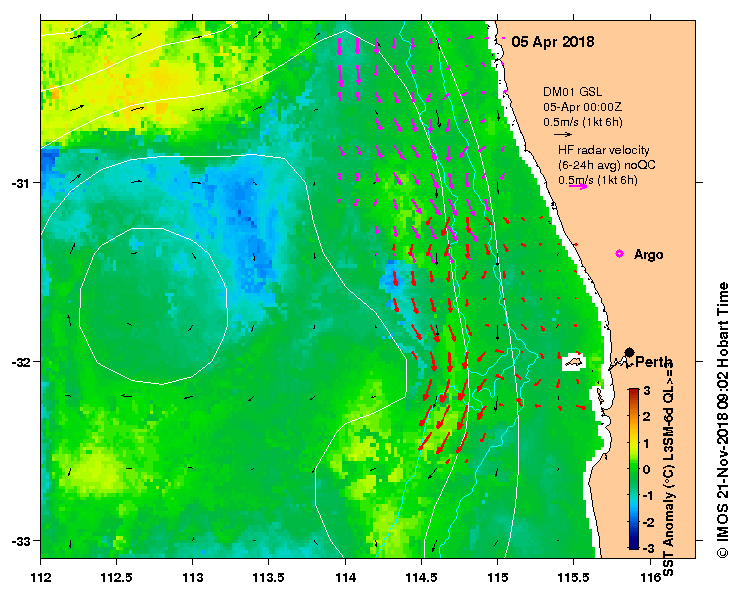Click the black Perth city dot
The width and height of the screenshot is (739, 592).
pos(629,352)
